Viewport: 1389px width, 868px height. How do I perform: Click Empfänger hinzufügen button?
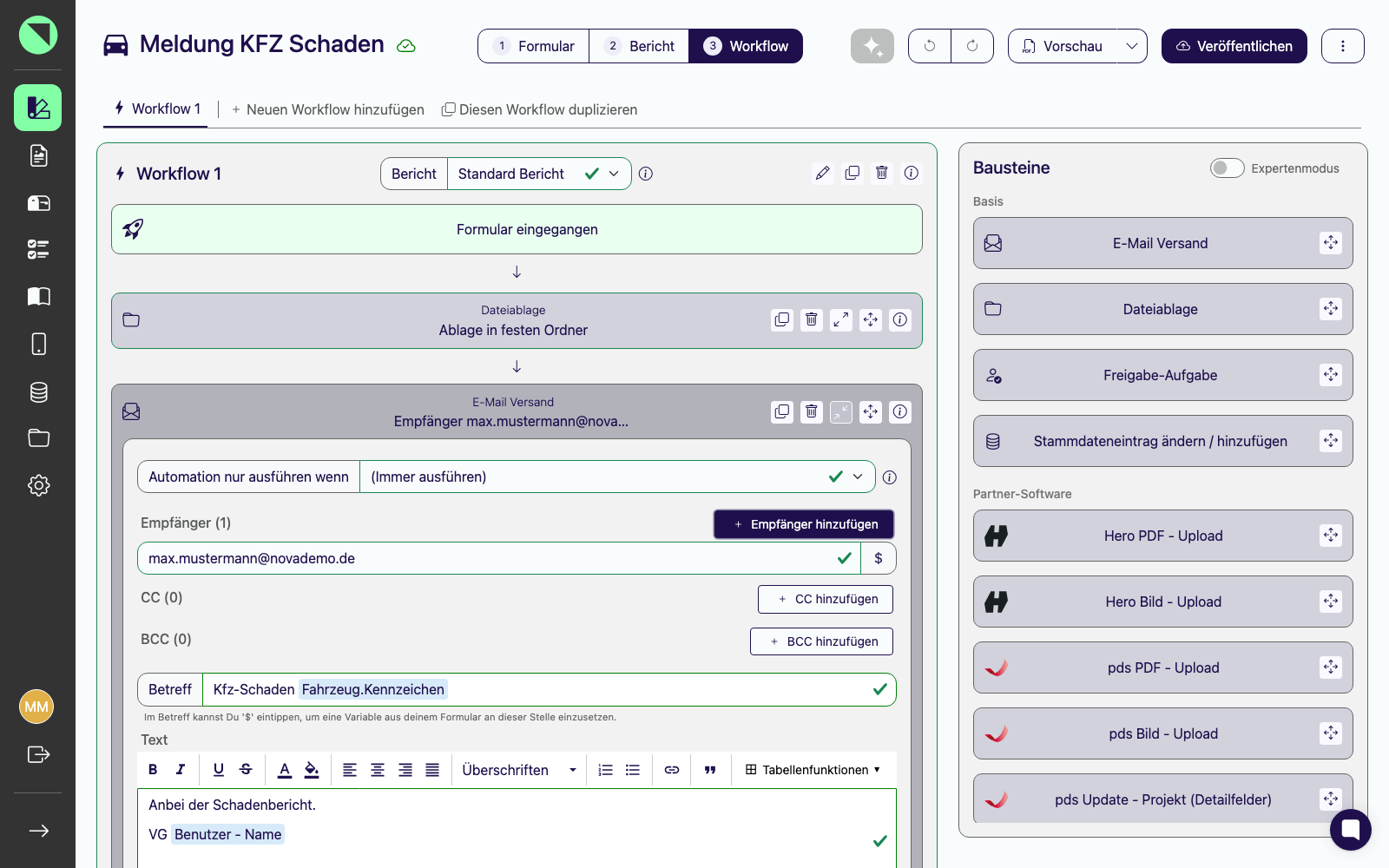[x=804, y=524]
